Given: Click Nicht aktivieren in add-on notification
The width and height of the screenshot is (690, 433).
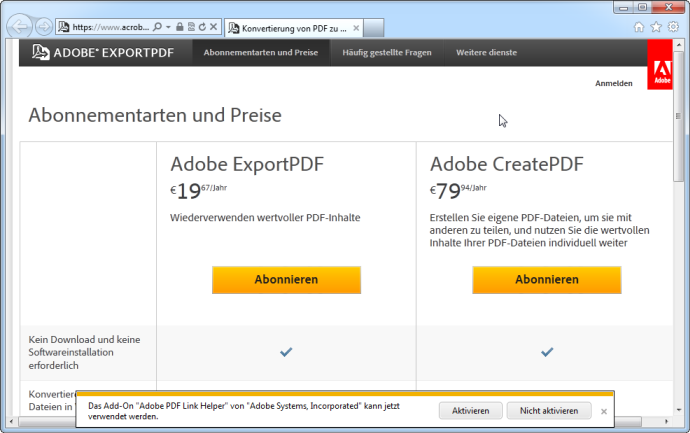Looking at the screenshot, I should (x=549, y=411).
